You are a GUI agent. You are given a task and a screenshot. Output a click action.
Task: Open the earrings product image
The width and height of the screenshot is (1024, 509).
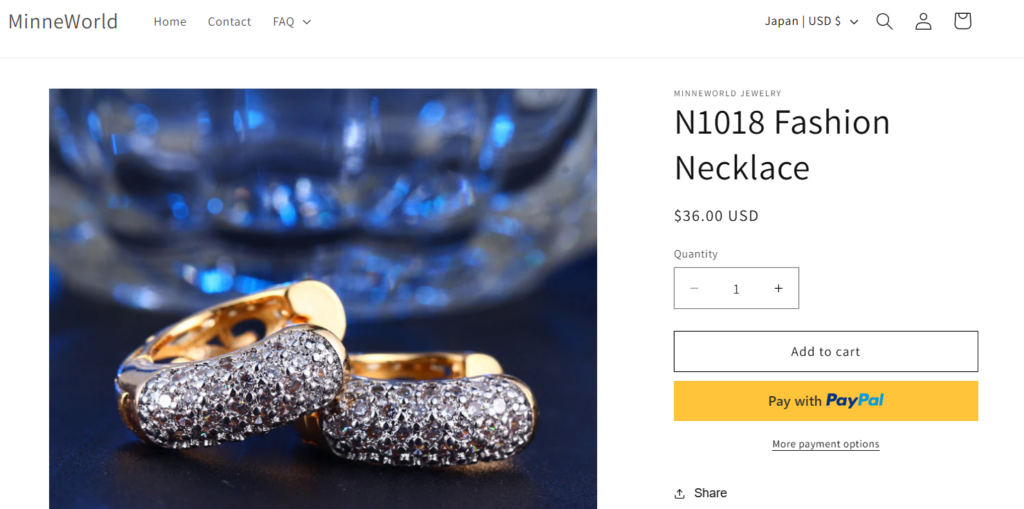pyautogui.click(x=323, y=299)
